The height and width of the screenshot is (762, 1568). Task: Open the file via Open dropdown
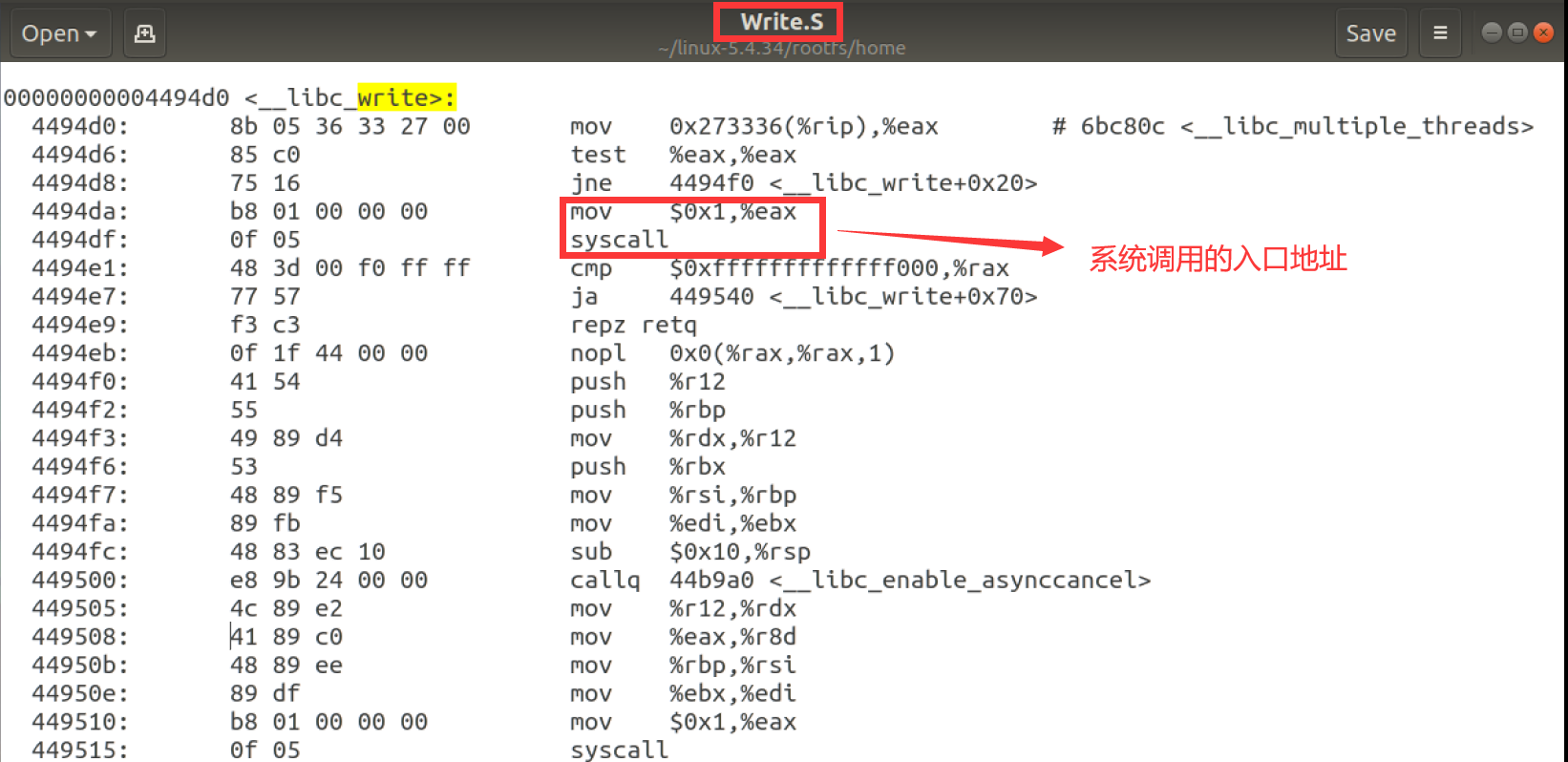coord(60,33)
